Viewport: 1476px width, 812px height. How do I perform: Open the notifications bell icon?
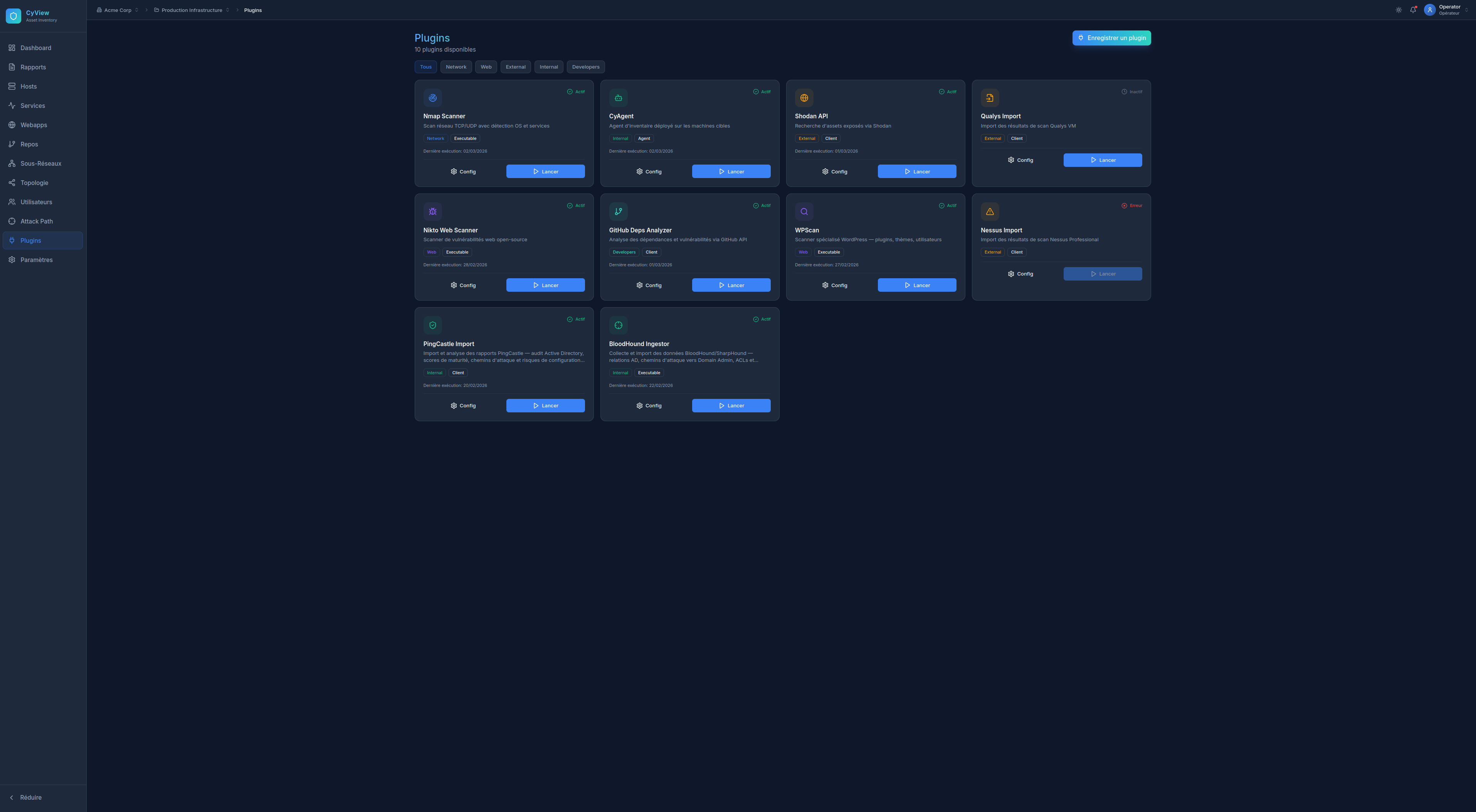pos(1413,10)
